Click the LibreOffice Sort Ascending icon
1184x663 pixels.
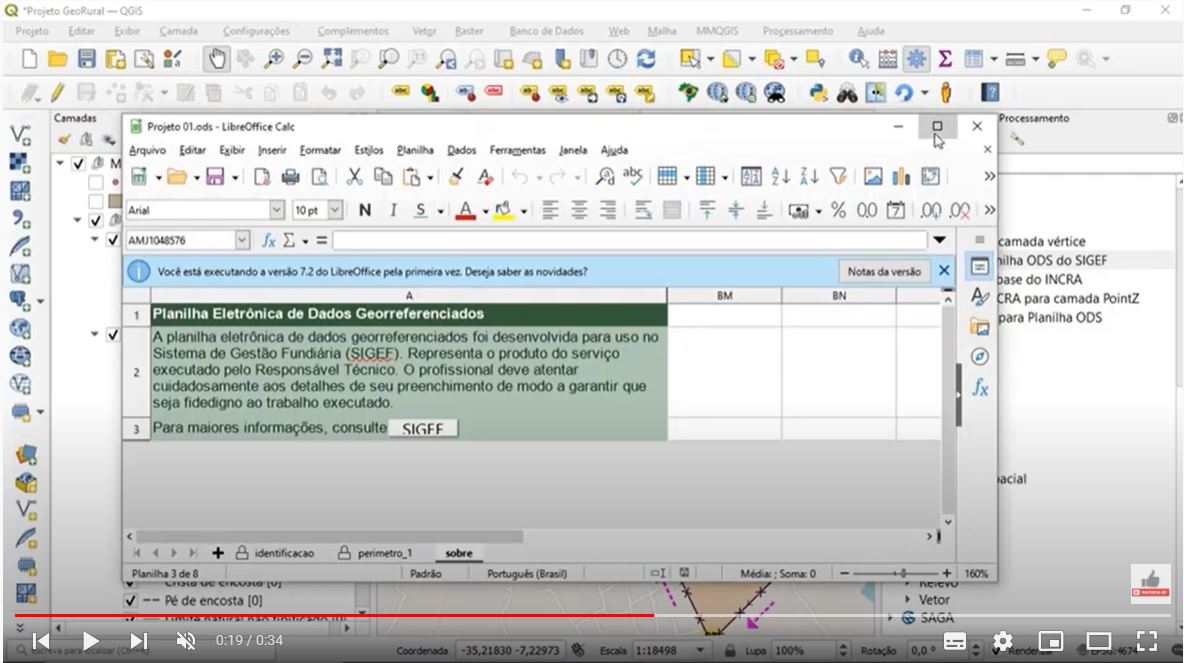tap(780, 177)
